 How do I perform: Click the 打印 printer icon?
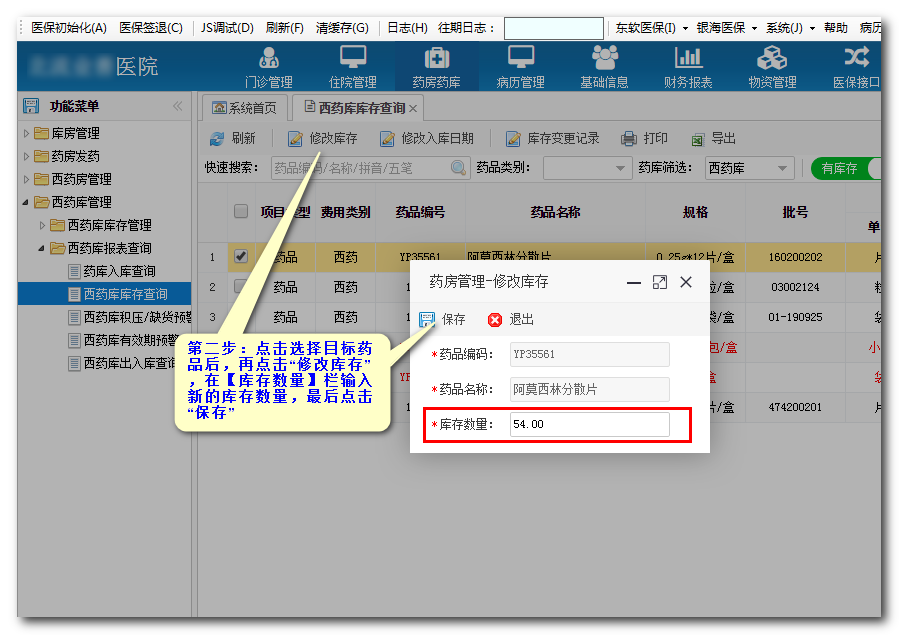[629, 139]
